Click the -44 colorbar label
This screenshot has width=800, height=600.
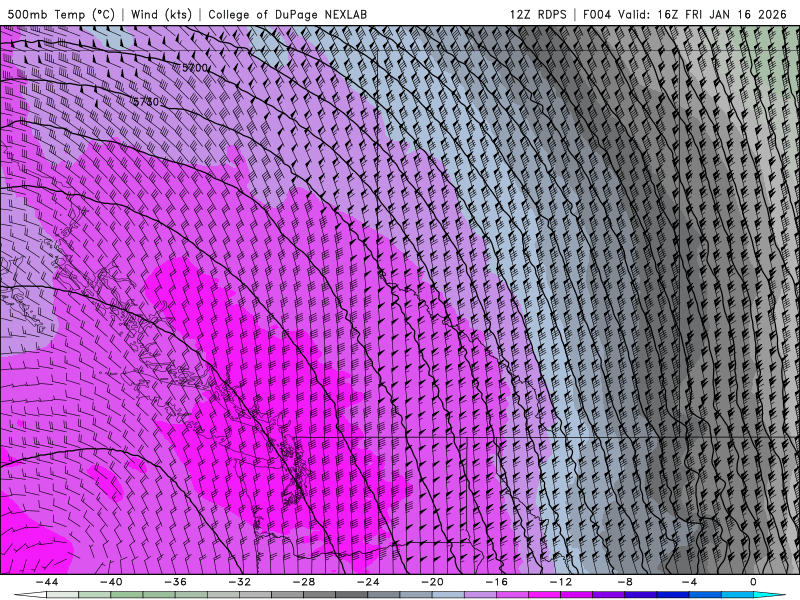pyautogui.click(x=47, y=582)
